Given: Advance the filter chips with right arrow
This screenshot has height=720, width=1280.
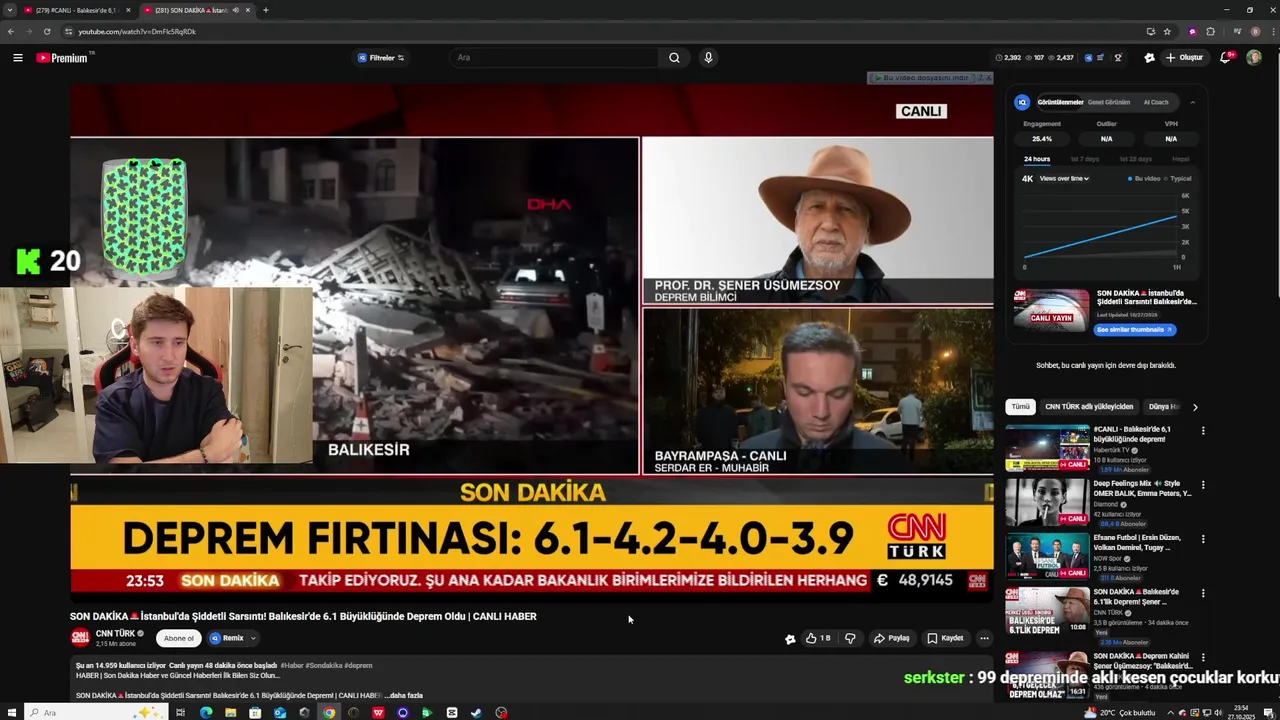Looking at the screenshot, I should point(1195,407).
